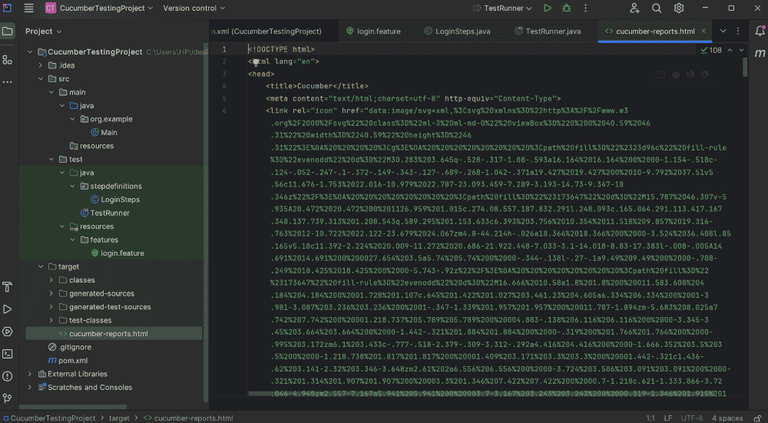Show more tool windows via ellipsis
Screen dimensions: 768x423
[7, 82]
